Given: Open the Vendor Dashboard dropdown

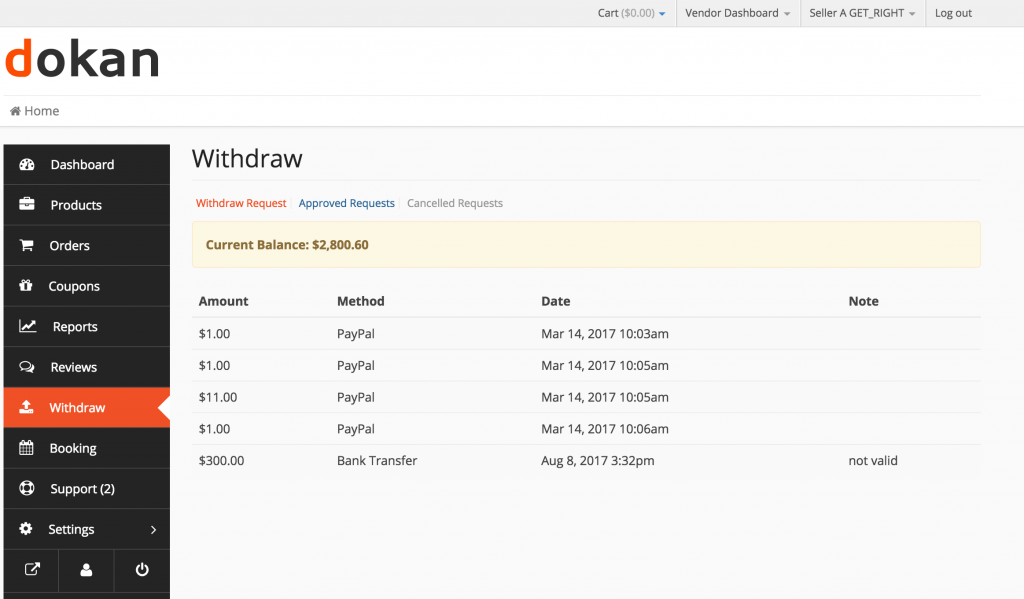Looking at the screenshot, I should pos(737,13).
